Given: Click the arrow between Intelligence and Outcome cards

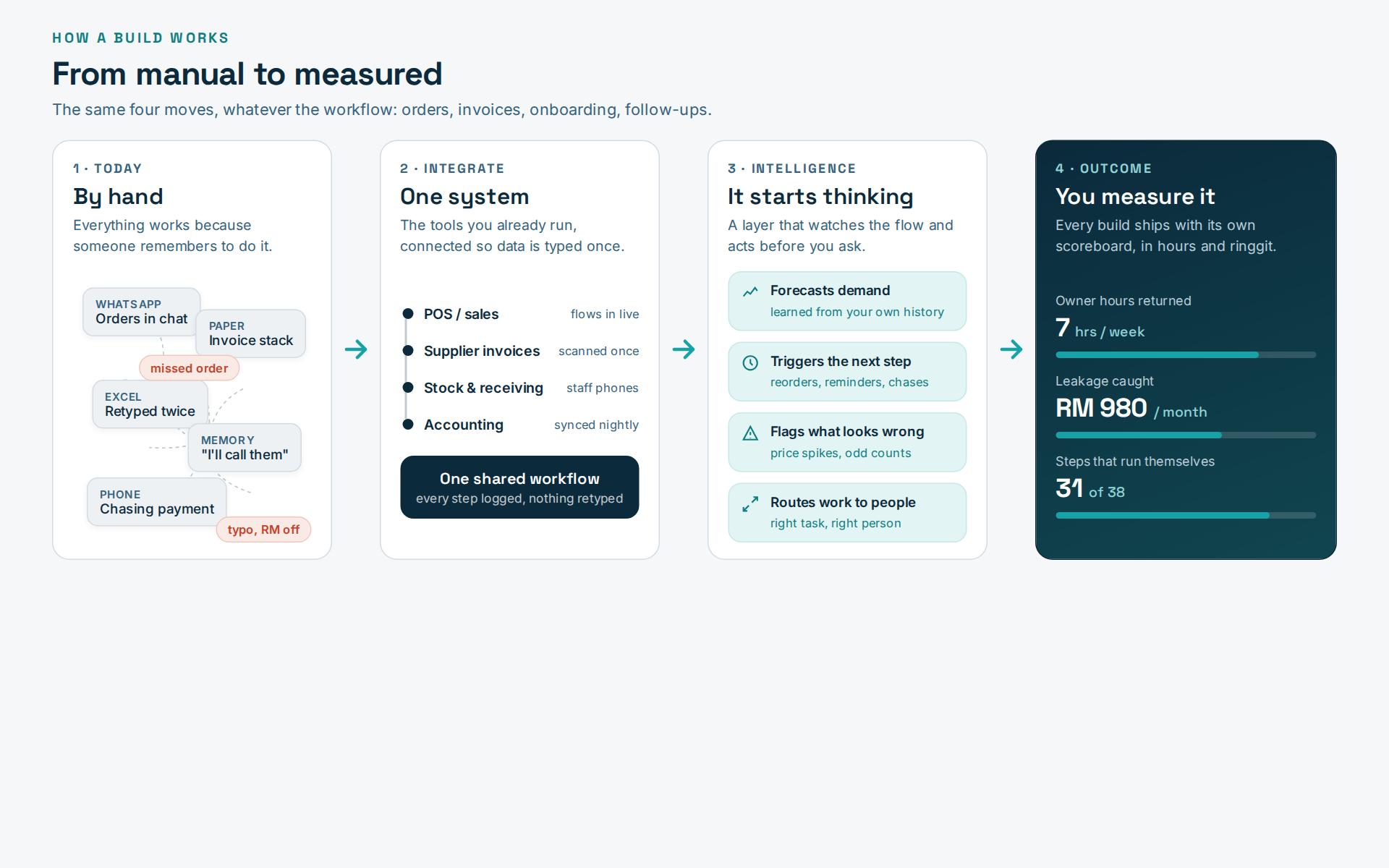Looking at the screenshot, I should click(x=1011, y=349).
